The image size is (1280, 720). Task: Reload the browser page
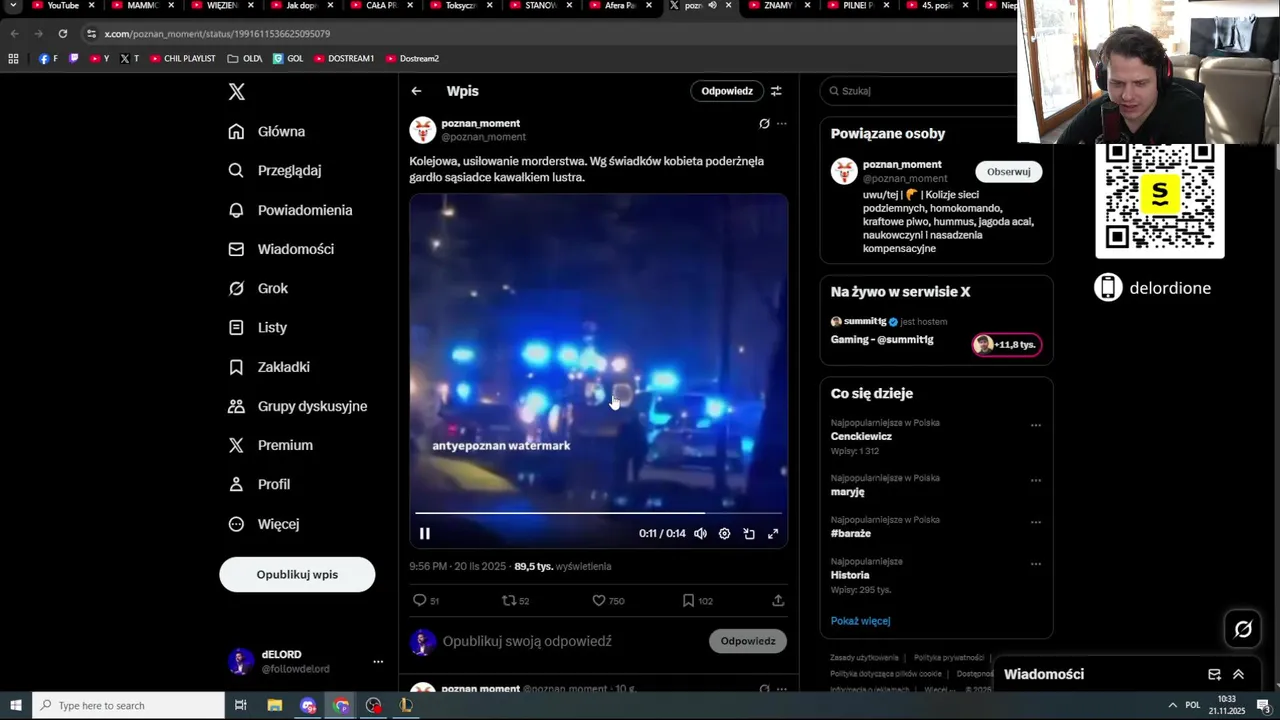pyautogui.click(x=63, y=34)
